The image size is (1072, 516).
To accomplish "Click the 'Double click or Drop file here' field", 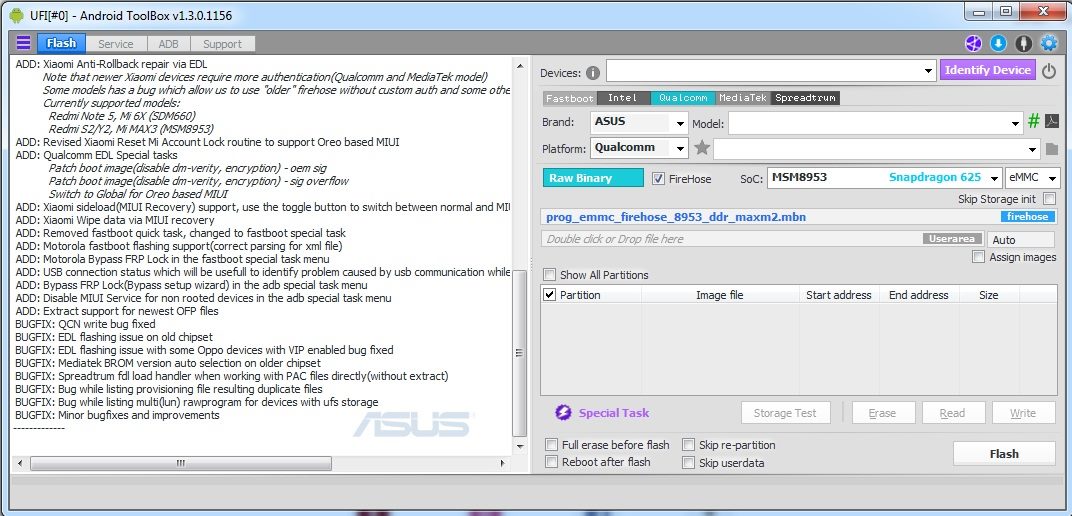I will [x=762, y=239].
